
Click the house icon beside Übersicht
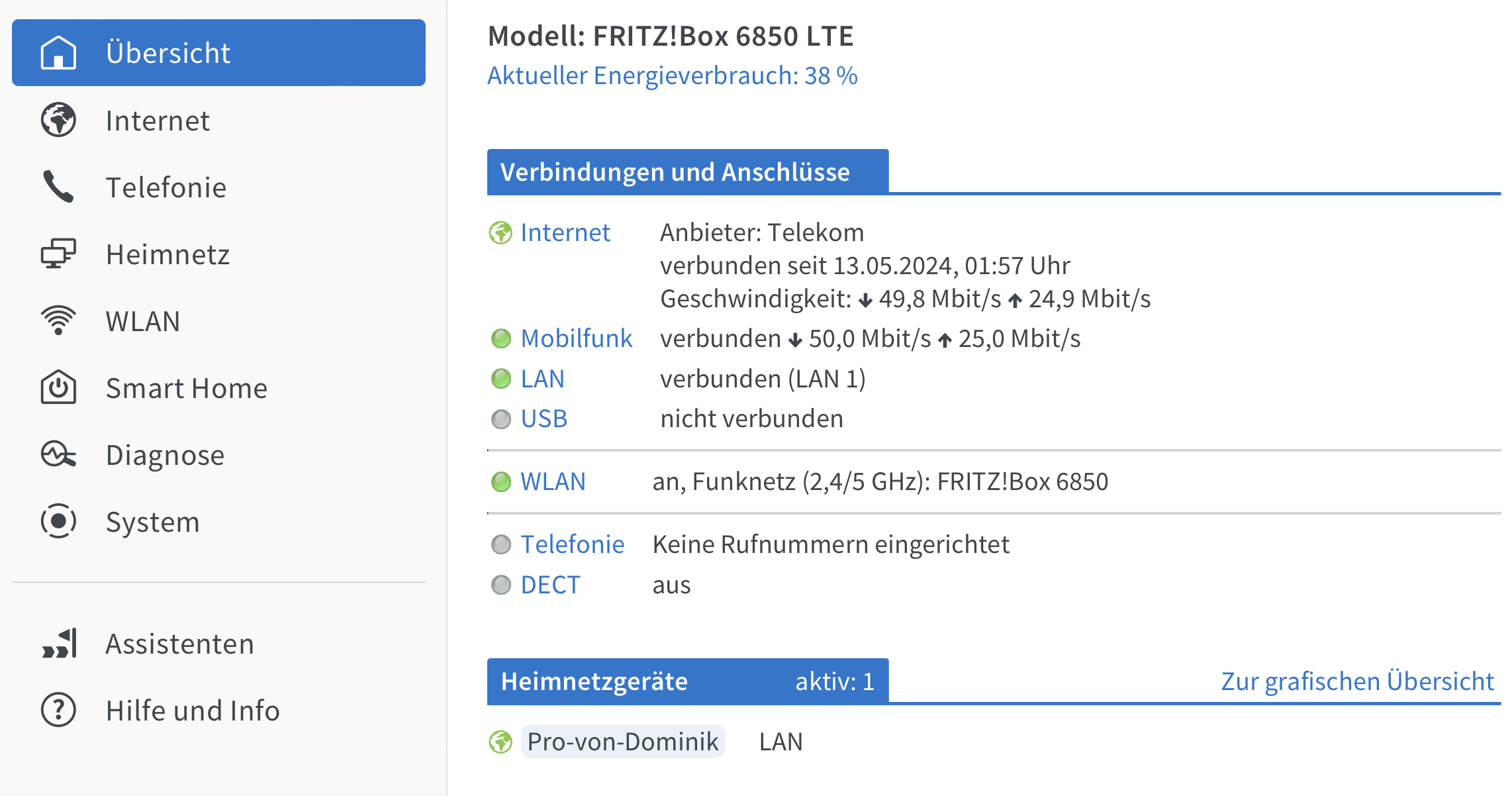coord(58,53)
